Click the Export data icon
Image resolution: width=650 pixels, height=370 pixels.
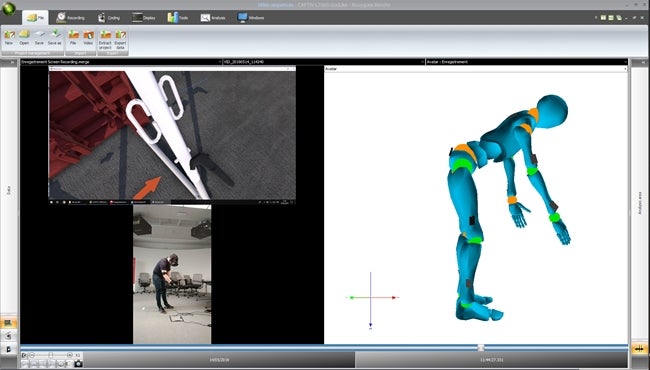(x=120, y=40)
